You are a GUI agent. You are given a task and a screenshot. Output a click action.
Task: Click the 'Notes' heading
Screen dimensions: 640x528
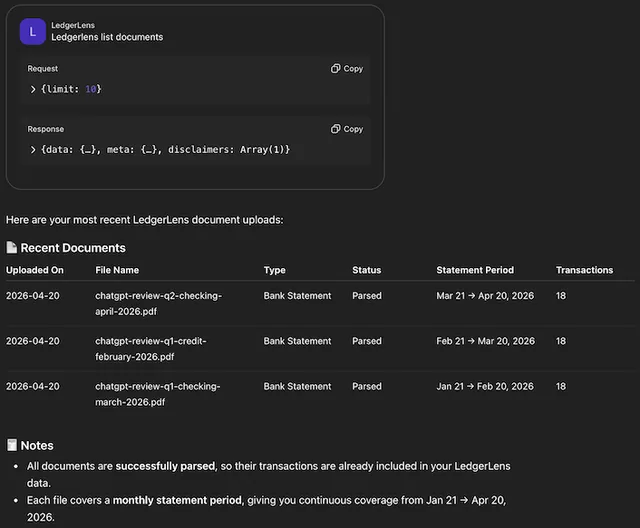(x=37, y=446)
